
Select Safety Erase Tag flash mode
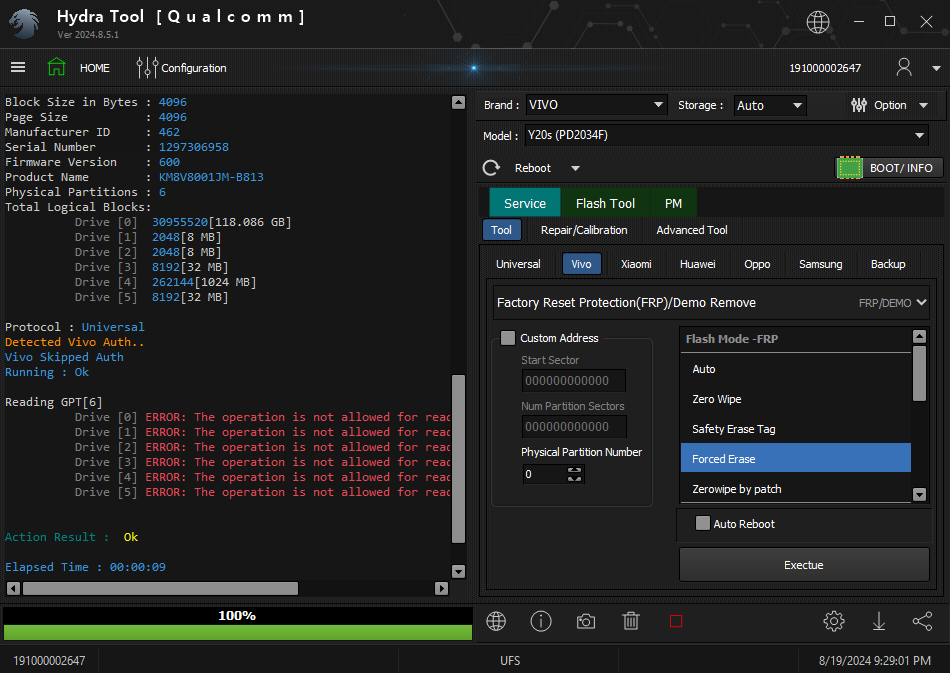[x=796, y=429]
